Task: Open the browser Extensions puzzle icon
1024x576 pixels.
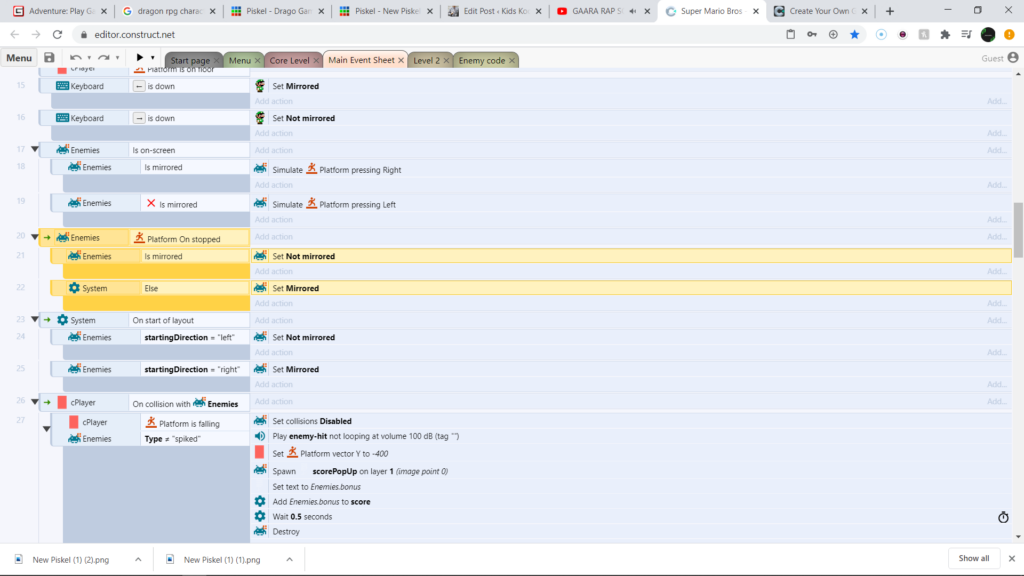Action: point(945,35)
